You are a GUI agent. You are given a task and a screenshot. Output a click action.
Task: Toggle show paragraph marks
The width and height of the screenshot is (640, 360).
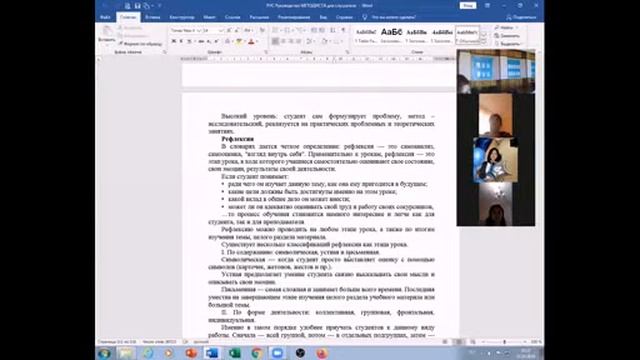coord(343,31)
